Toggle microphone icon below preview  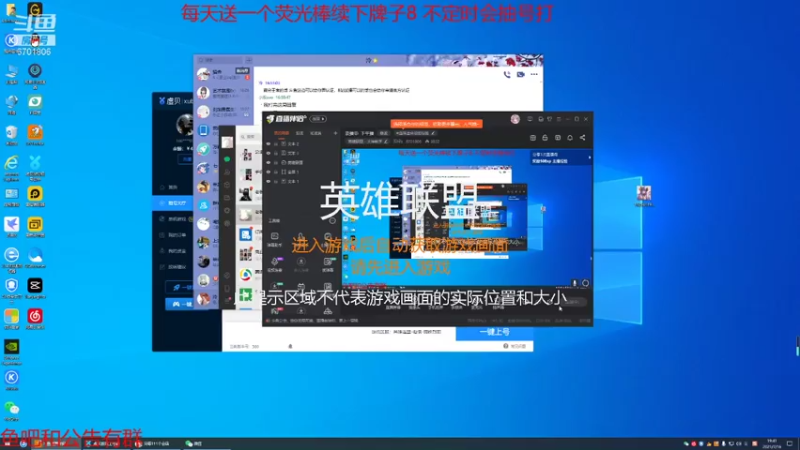pos(574,283)
